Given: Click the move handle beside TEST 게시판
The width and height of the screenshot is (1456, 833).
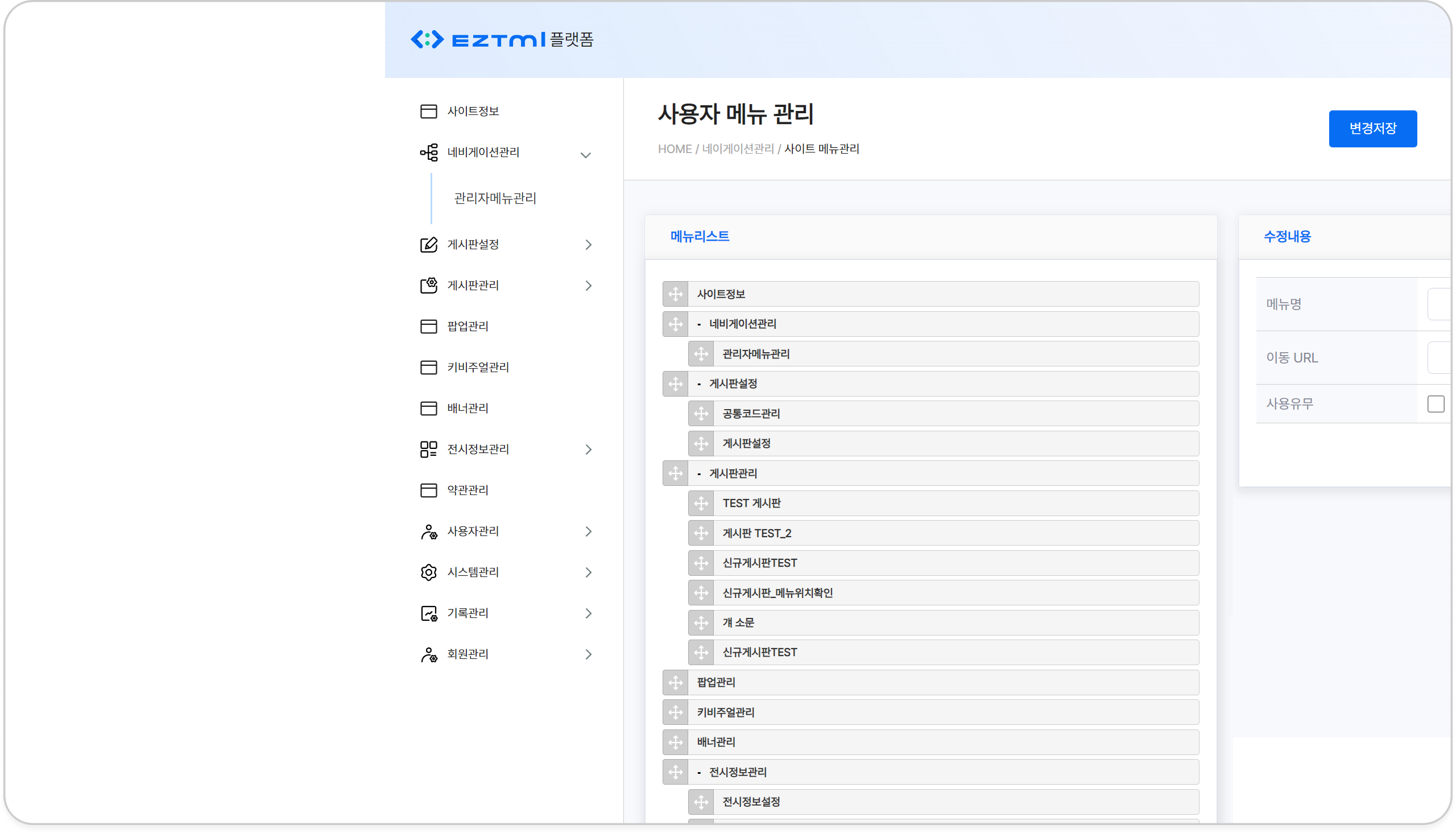Looking at the screenshot, I should coord(701,504).
